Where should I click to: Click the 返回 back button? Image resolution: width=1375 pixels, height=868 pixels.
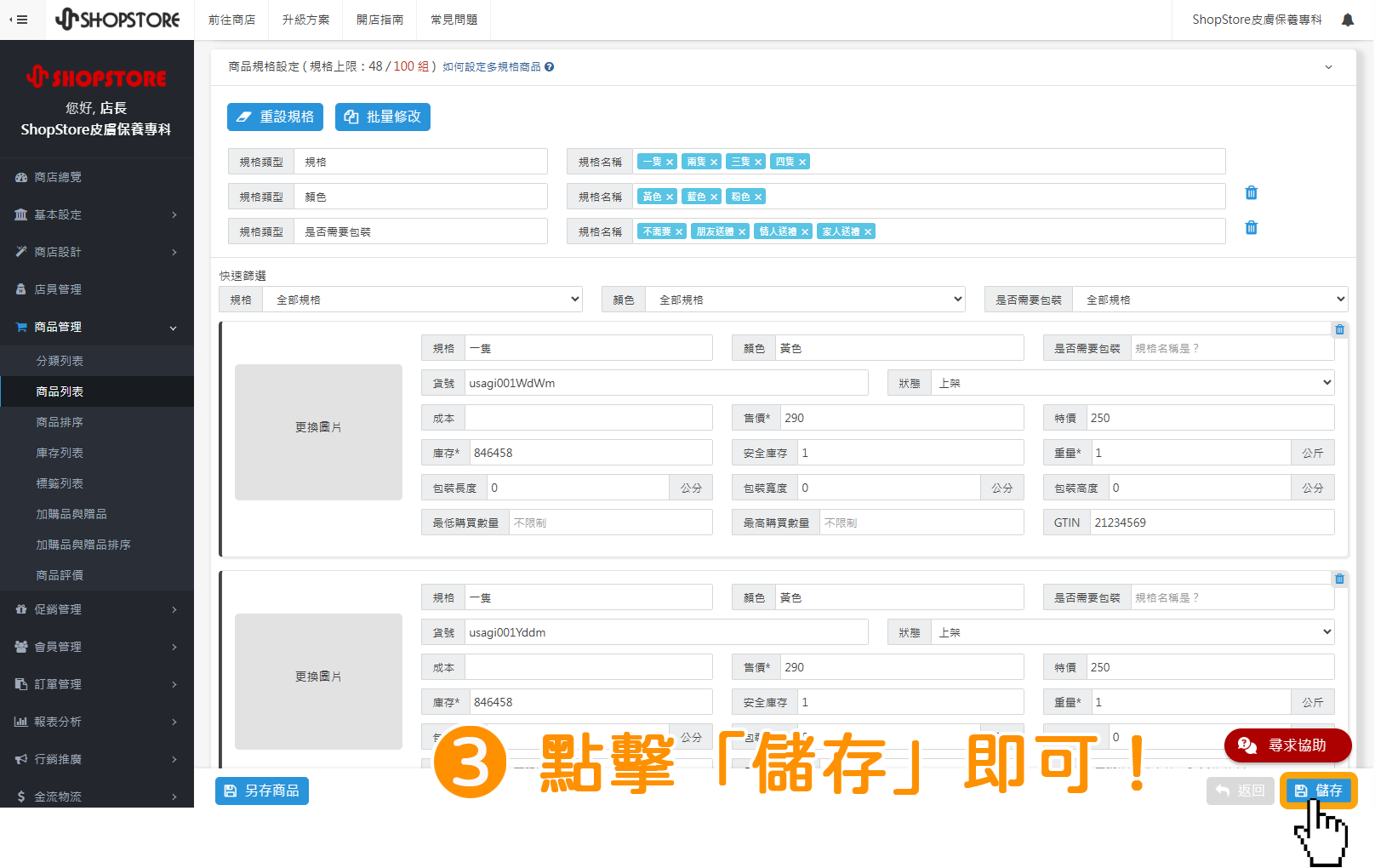[x=1241, y=791]
